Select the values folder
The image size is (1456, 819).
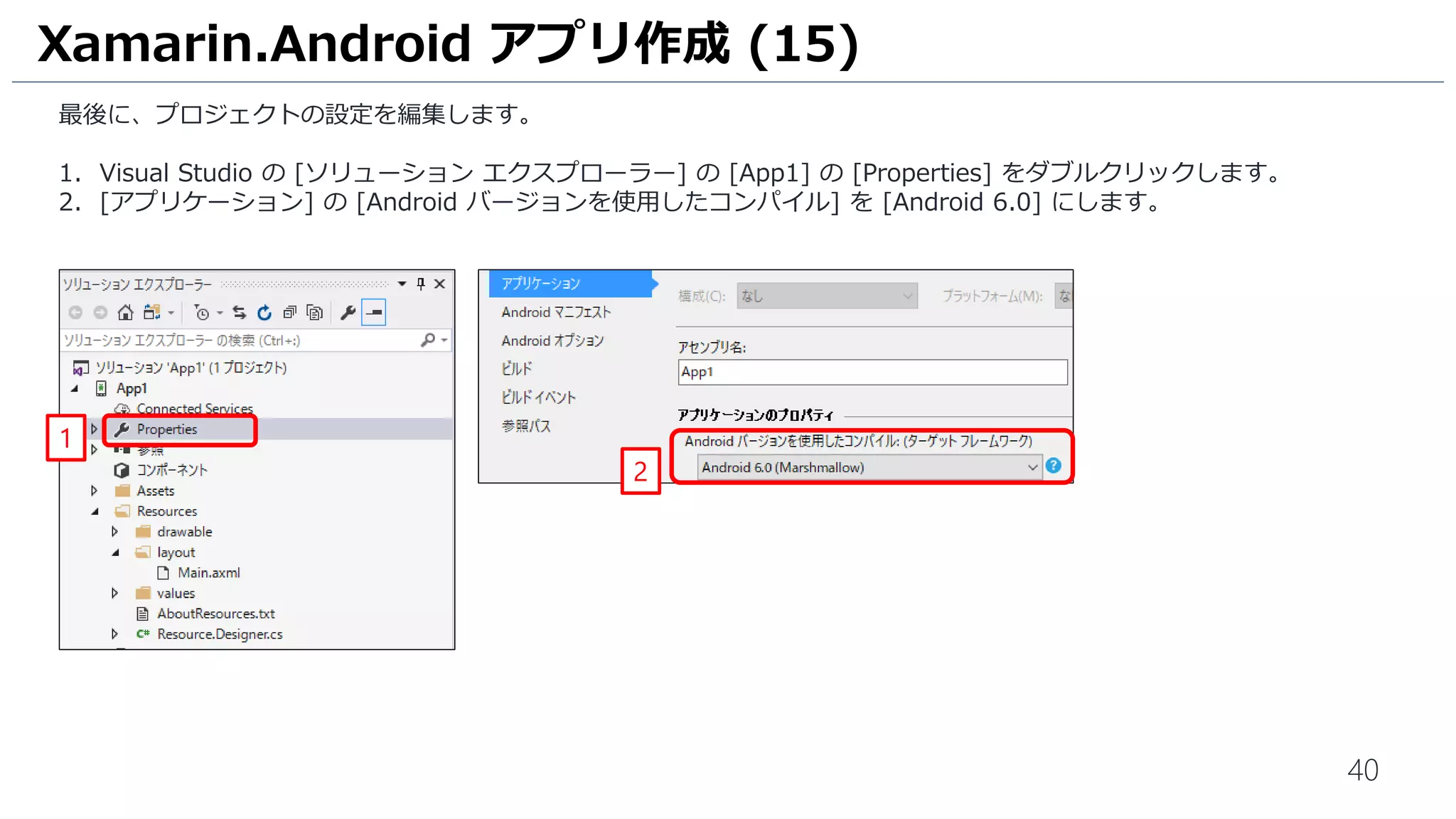(176, 593)
